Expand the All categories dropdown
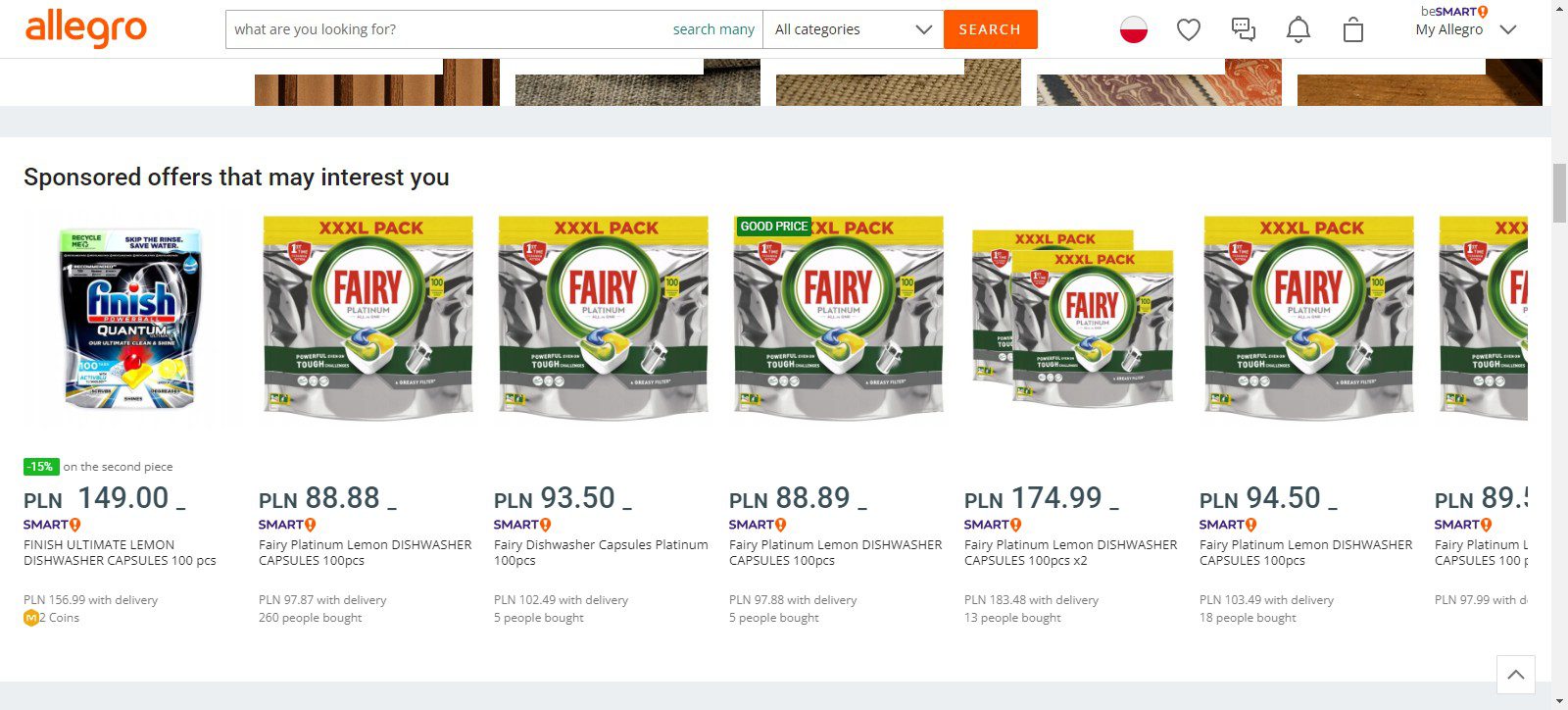The width and height of the screenshot is (1568, 710). [852, 29]
